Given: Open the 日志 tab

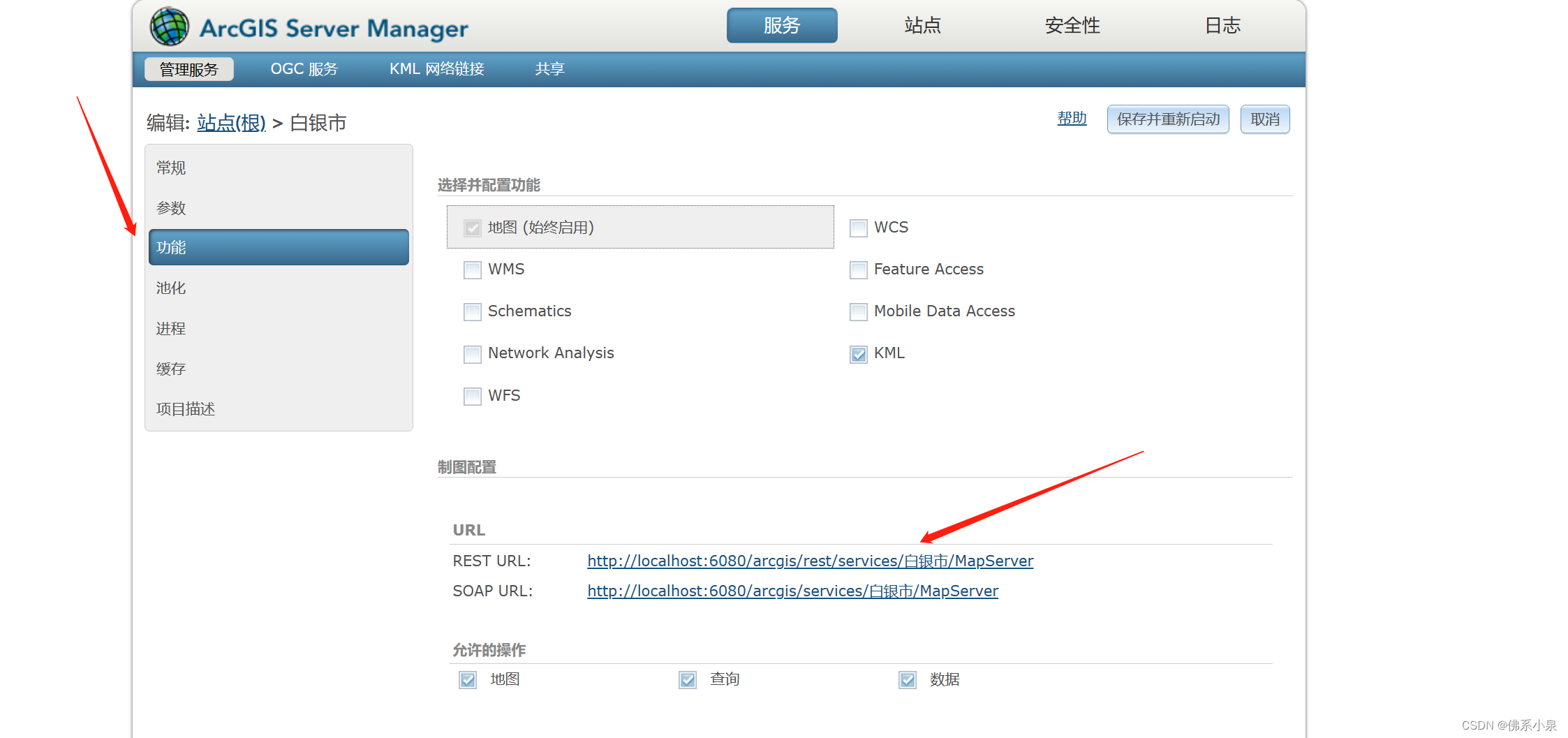Looking at the screenshot, I should pos(1222,25).
